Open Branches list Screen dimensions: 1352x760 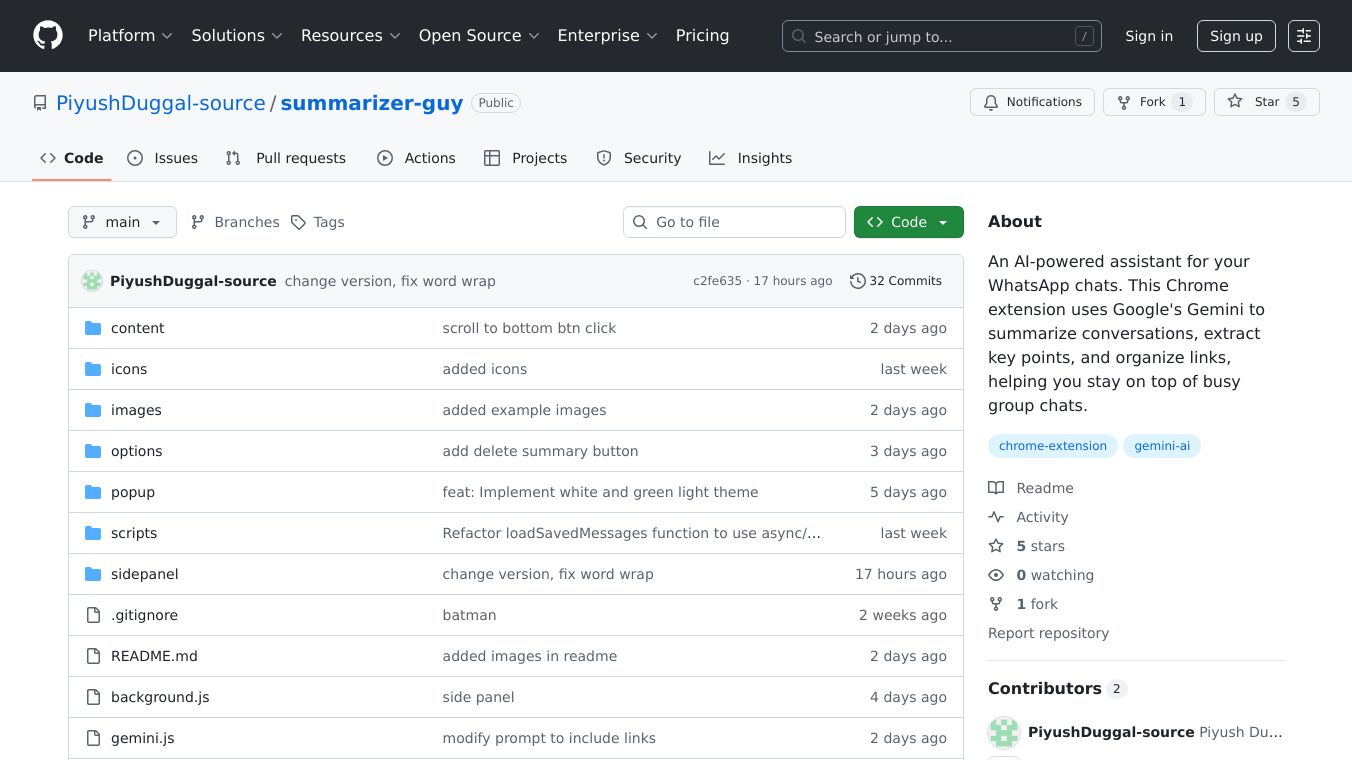(235, 222)
